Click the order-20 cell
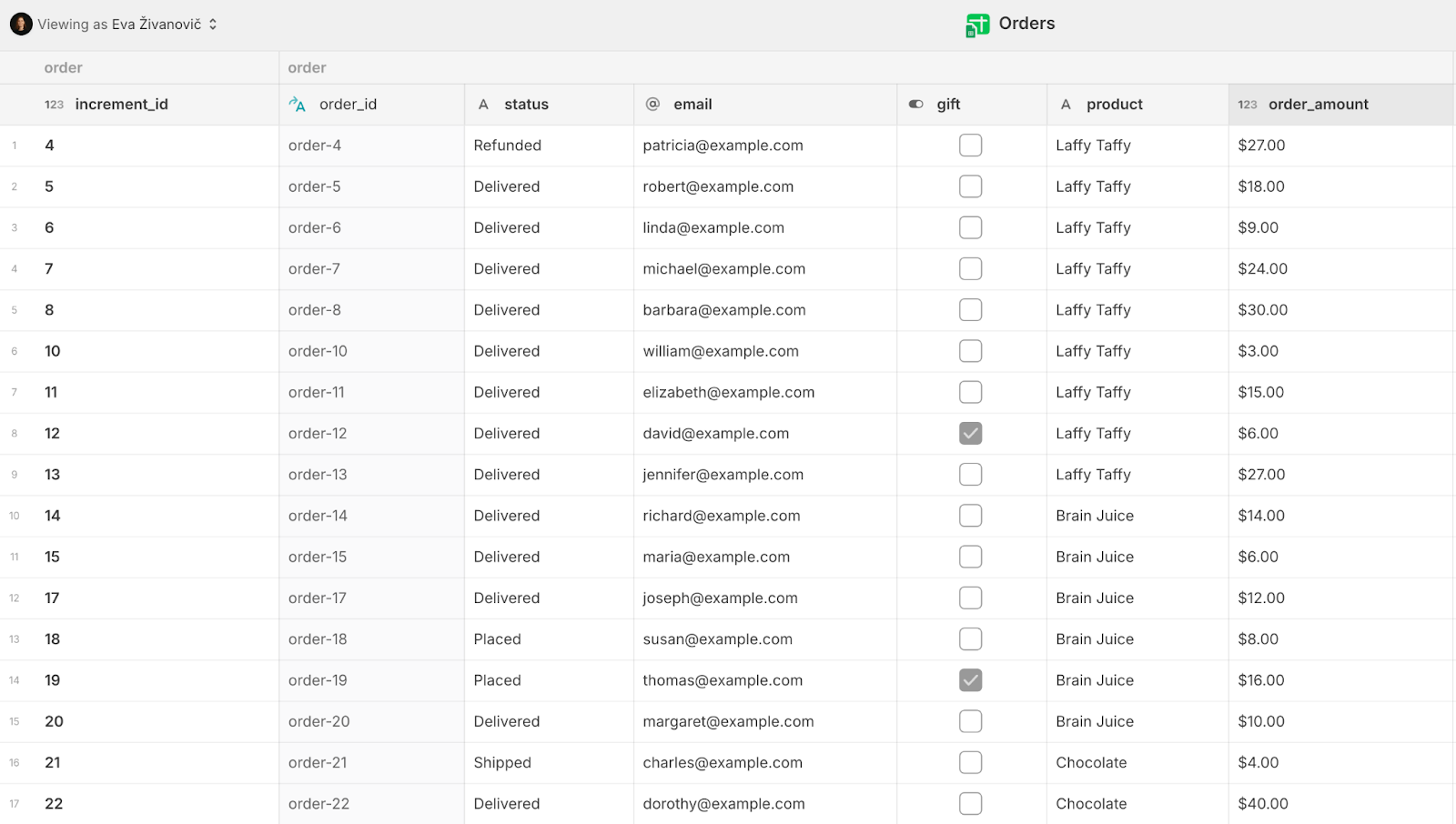The width and height of the screenshot is (1456, 824). [371, 721]
